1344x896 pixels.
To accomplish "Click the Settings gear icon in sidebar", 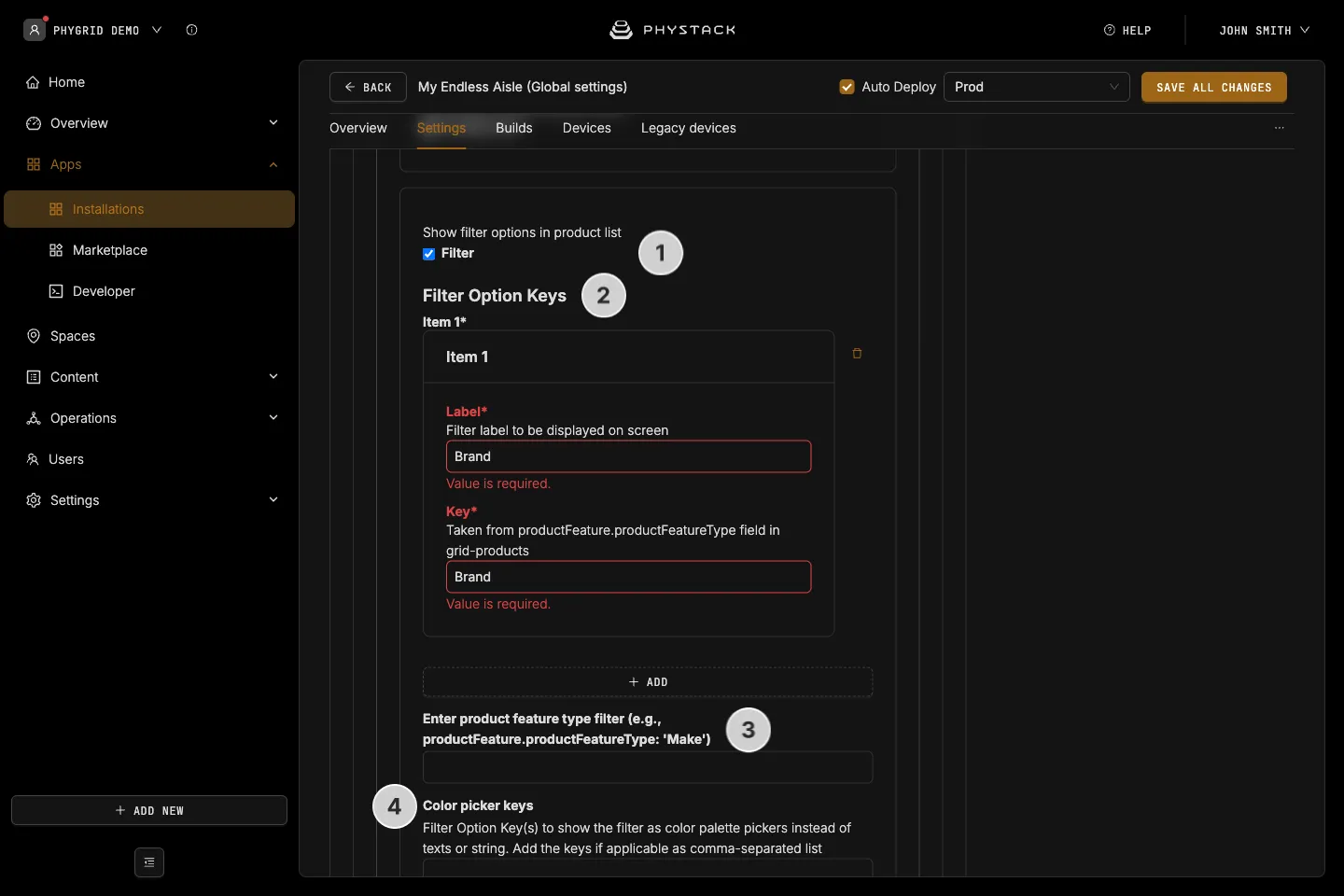I will [x=34, y=500].
